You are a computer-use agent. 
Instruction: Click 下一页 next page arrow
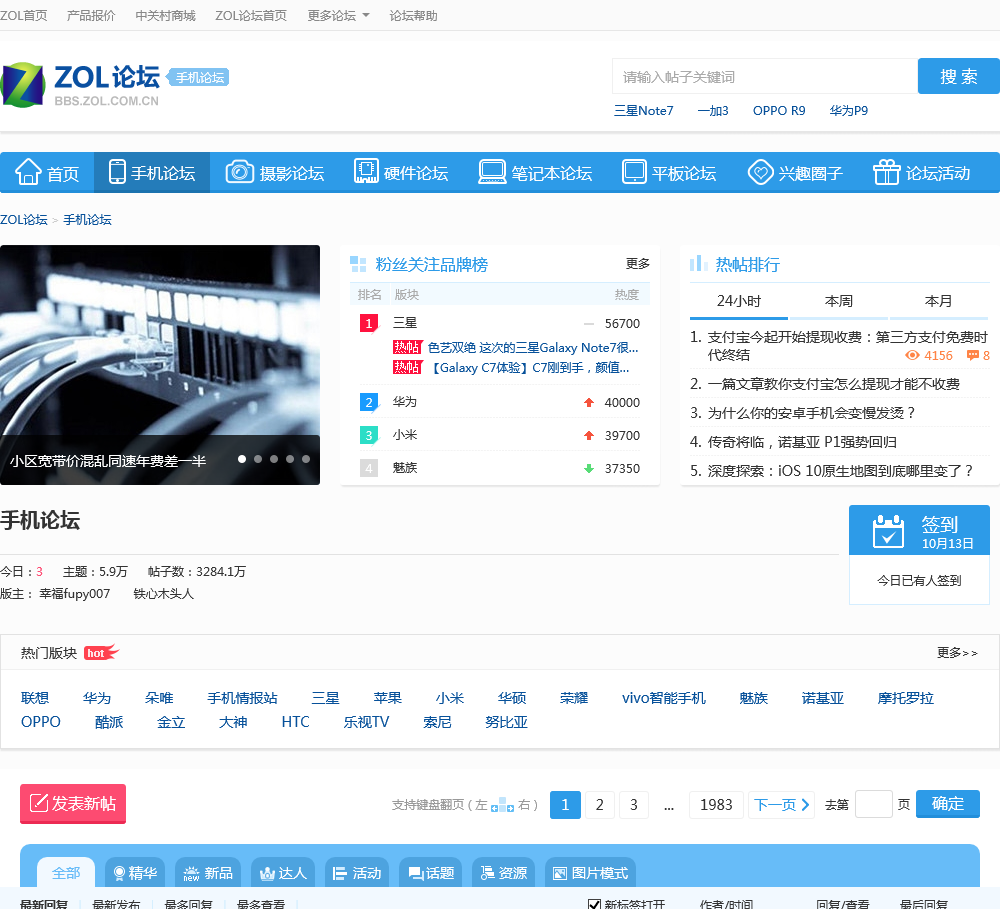781,805
